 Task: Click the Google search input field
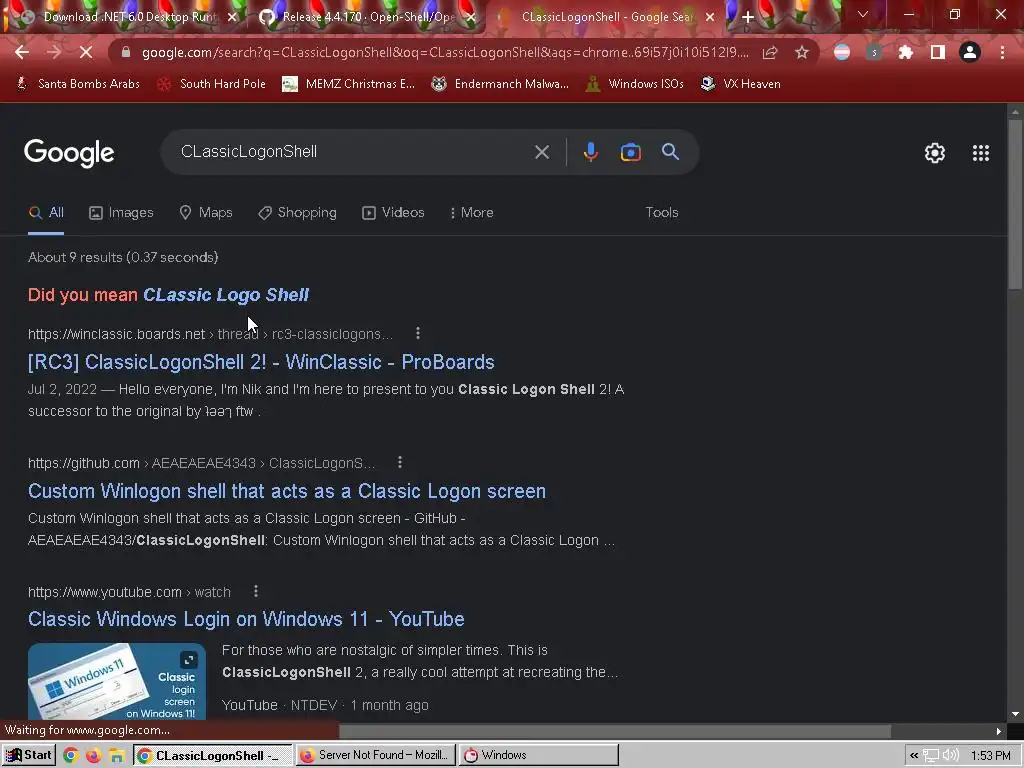353,152
